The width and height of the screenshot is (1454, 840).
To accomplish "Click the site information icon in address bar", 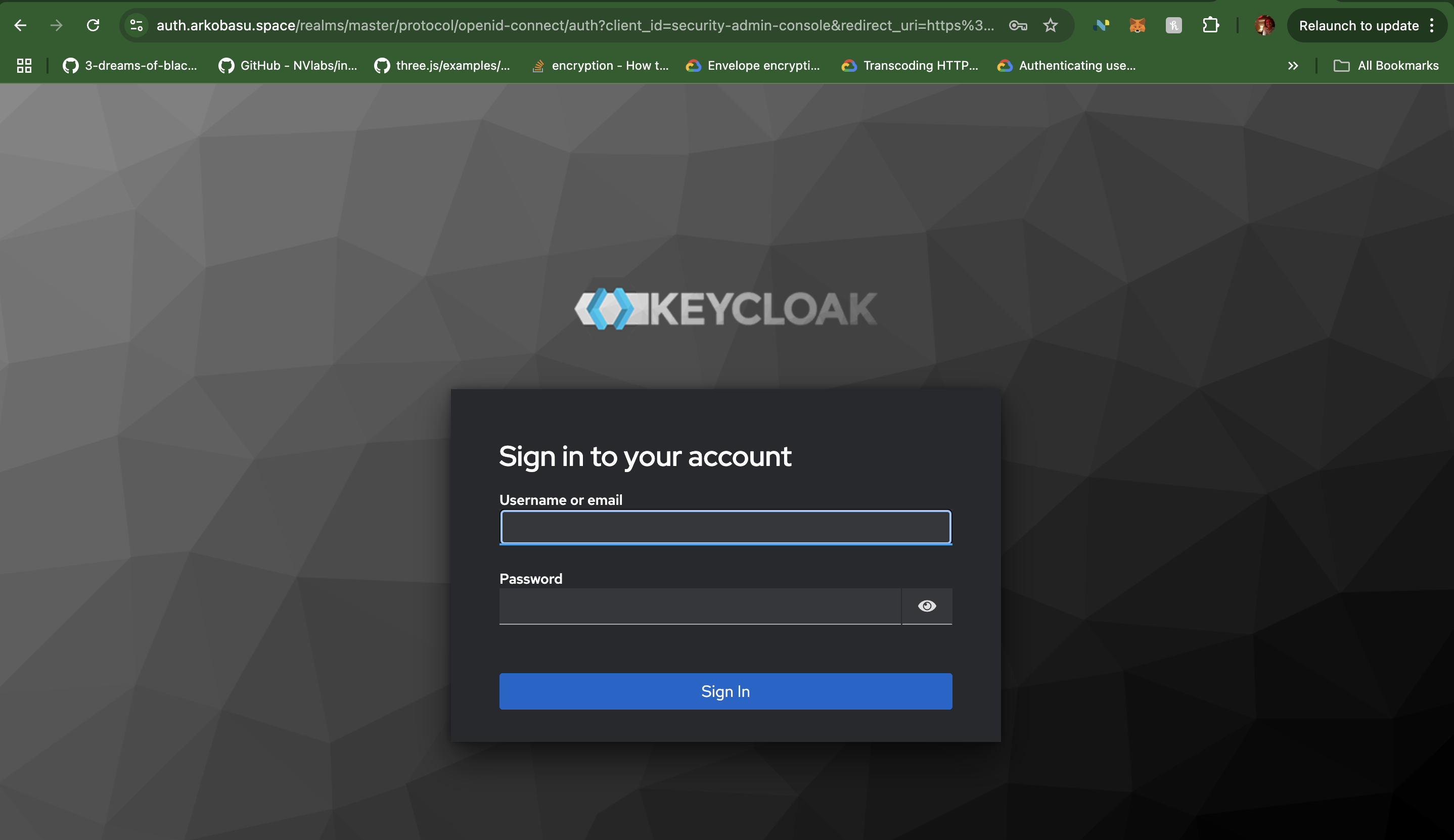I will coord(136,25).
